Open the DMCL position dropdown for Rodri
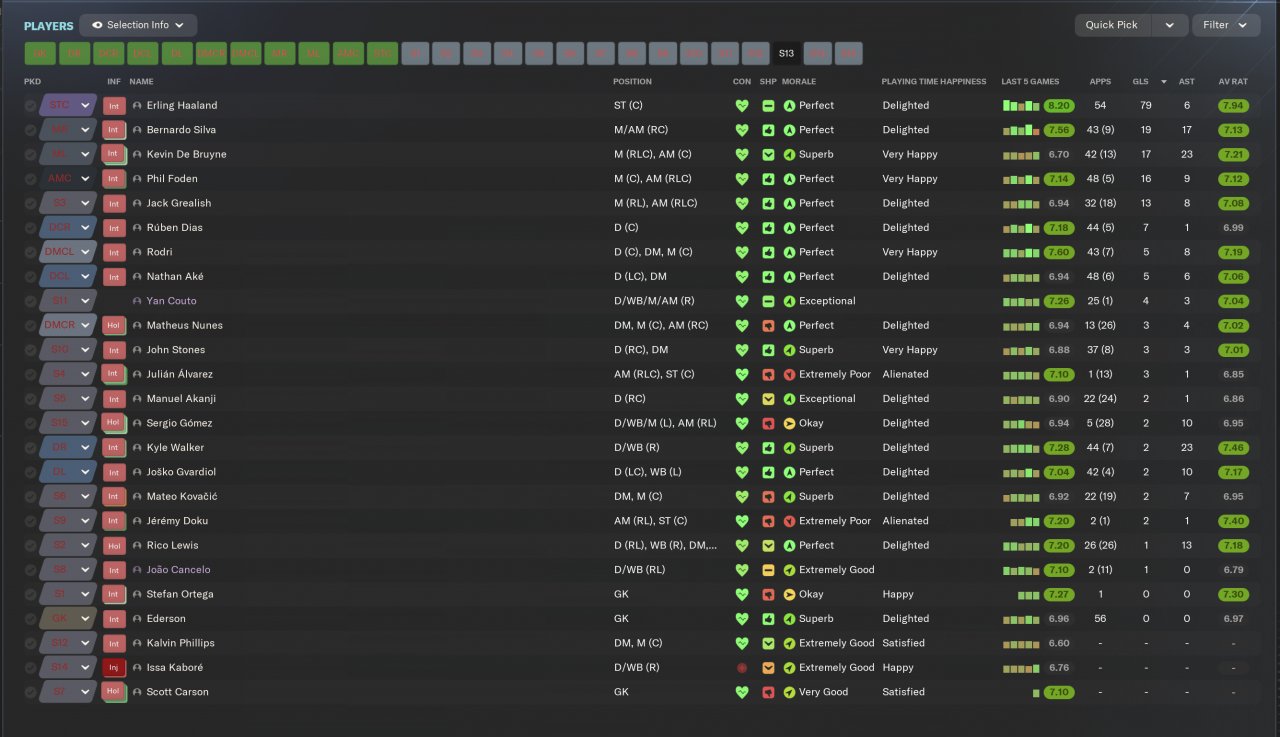The image size is (1280, 737). (x=68, y=252)
